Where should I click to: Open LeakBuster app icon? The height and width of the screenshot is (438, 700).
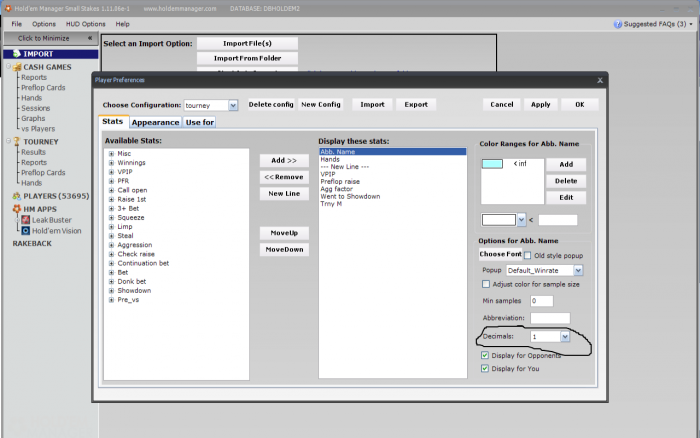(26, 219)
